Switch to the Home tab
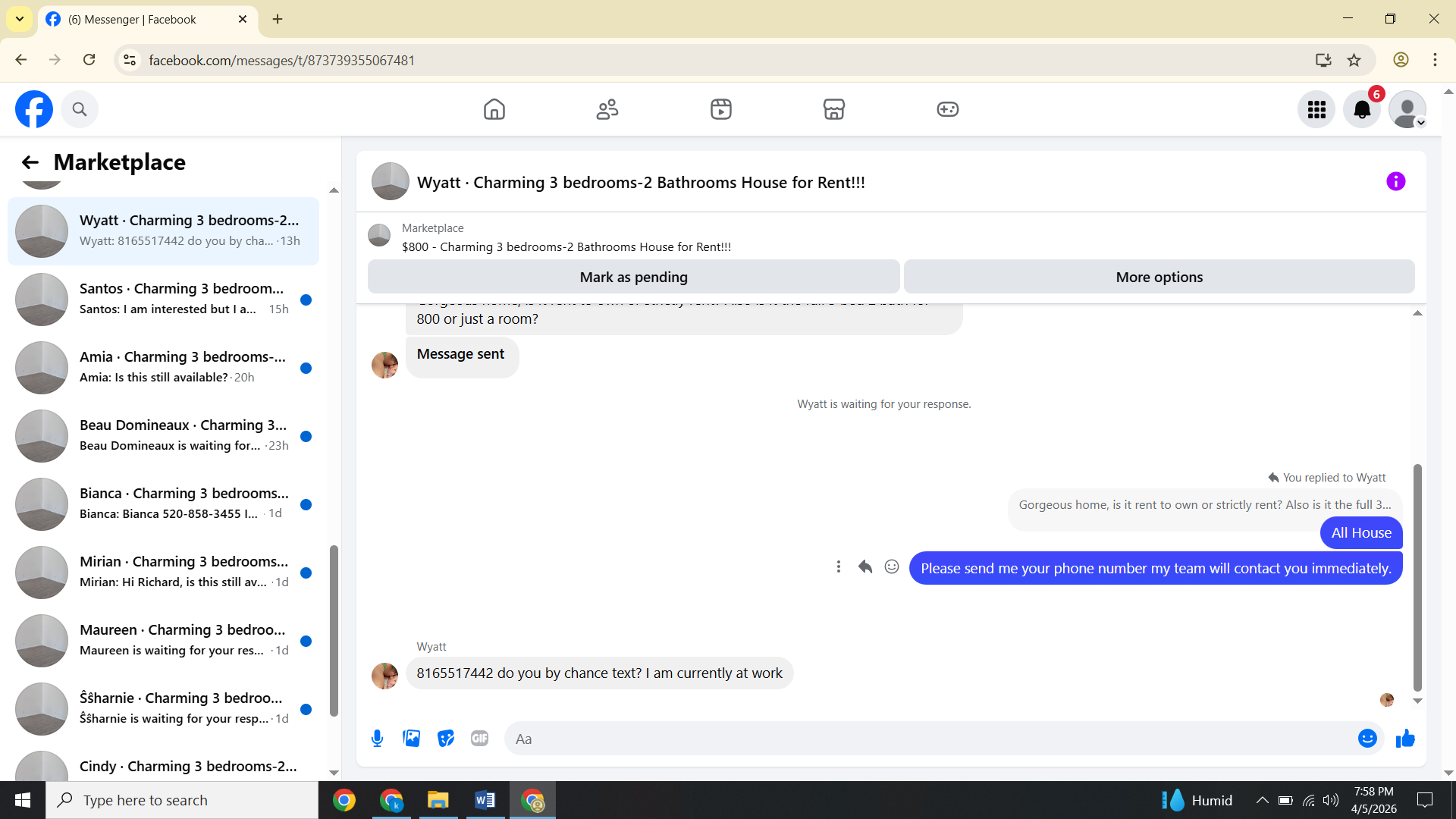 pos(494,110)
